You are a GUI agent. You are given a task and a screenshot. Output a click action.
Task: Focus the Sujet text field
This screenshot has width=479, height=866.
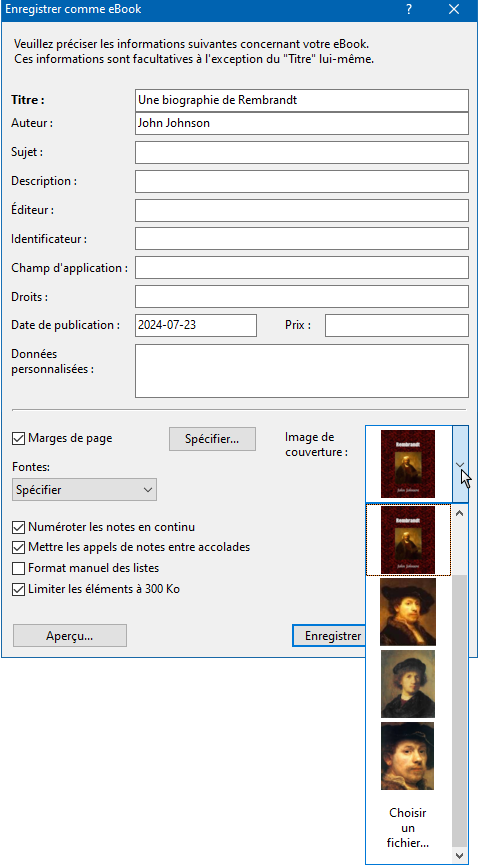pos(302,152)
